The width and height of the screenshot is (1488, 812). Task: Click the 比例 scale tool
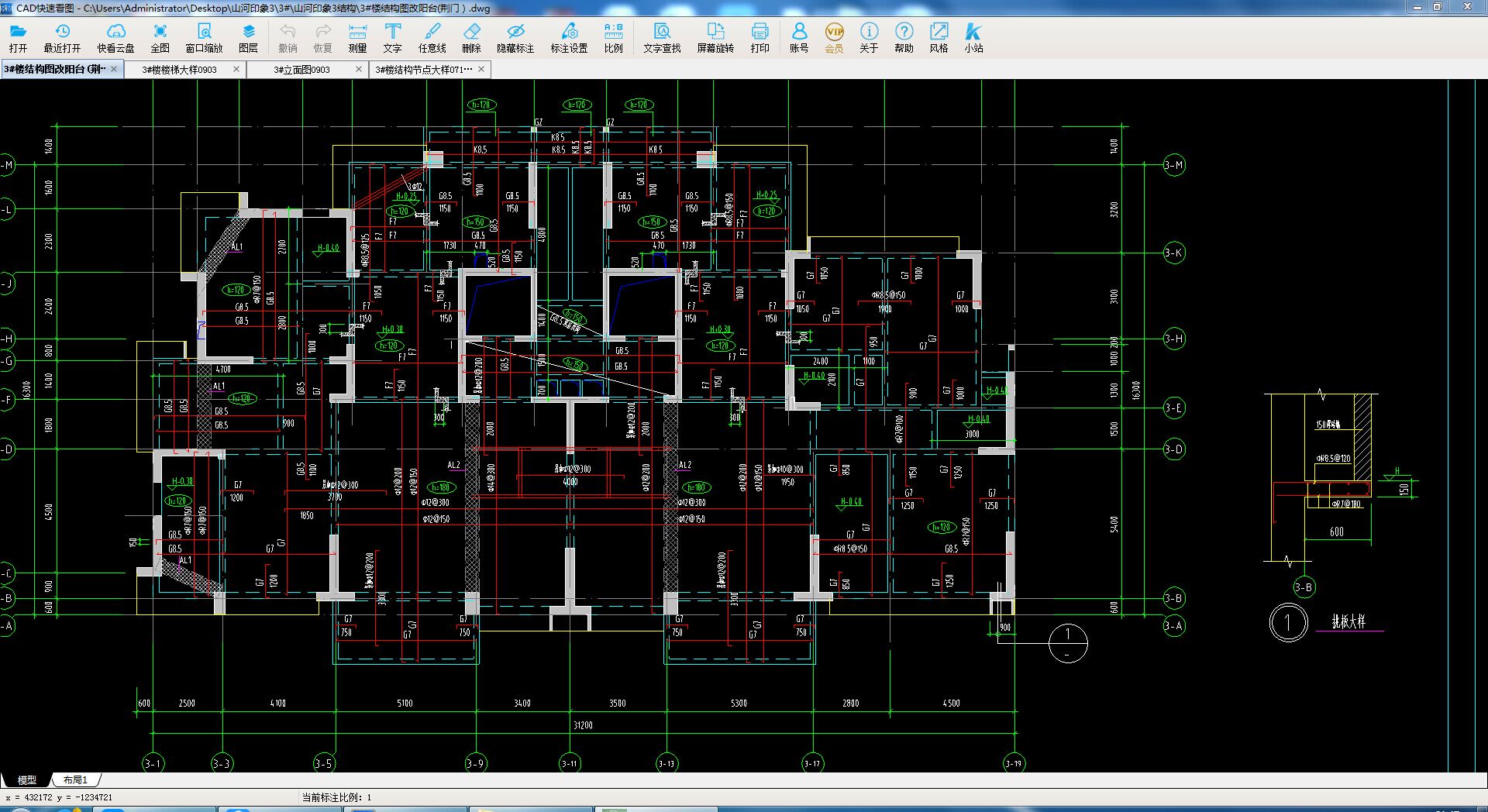point(613,37)
